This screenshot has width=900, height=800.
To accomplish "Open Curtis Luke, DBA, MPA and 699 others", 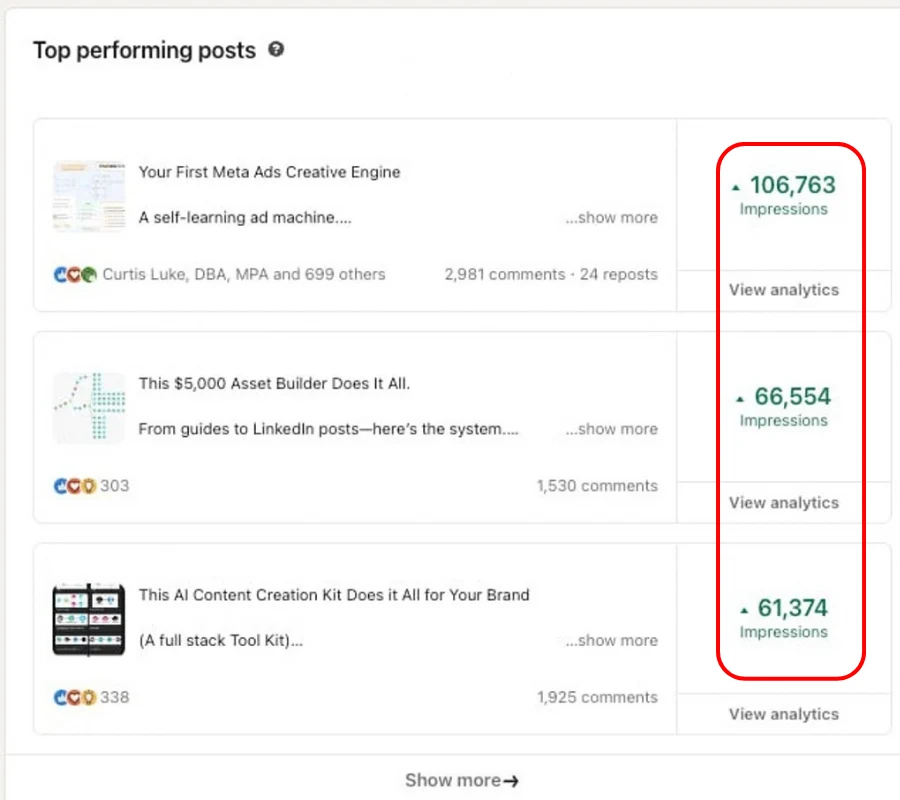I will [x=243, y=274].
